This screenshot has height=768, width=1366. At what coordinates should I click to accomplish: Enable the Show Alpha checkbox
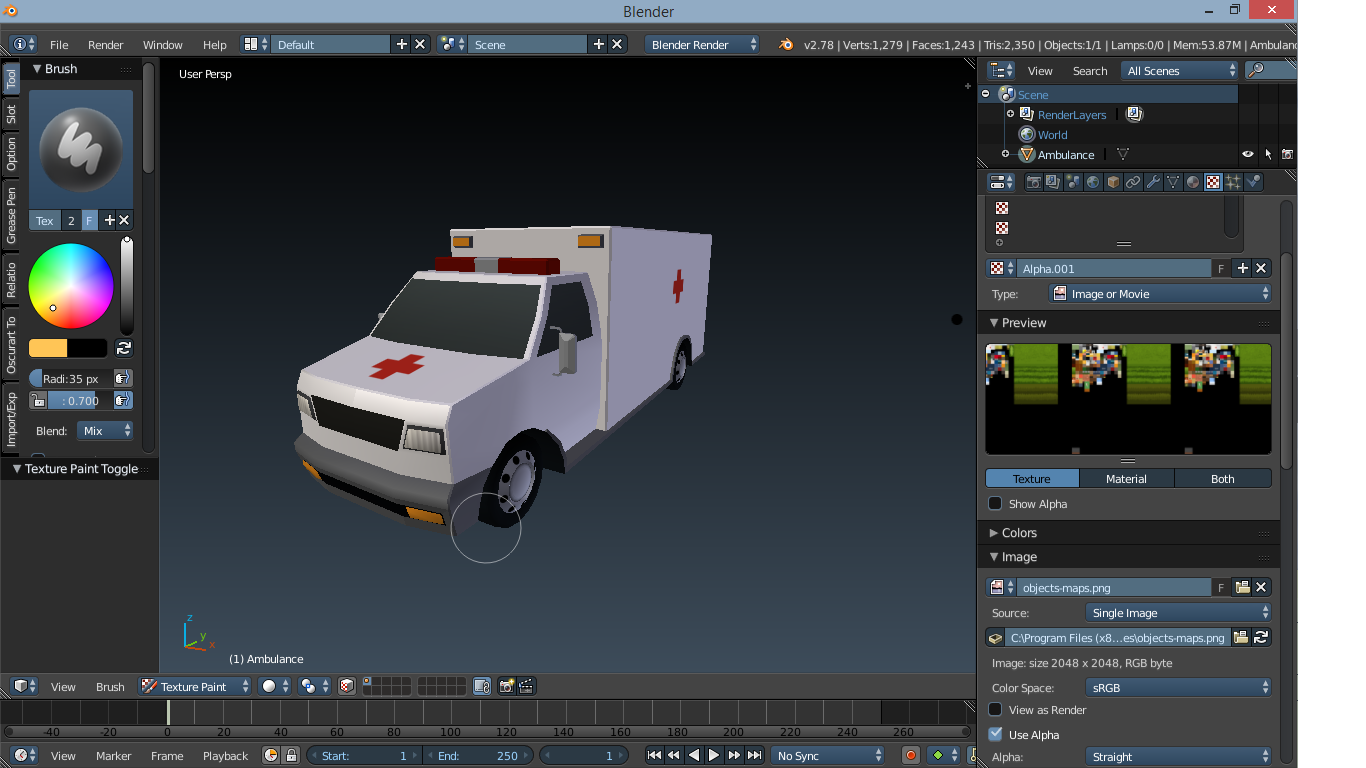[995, 504]
